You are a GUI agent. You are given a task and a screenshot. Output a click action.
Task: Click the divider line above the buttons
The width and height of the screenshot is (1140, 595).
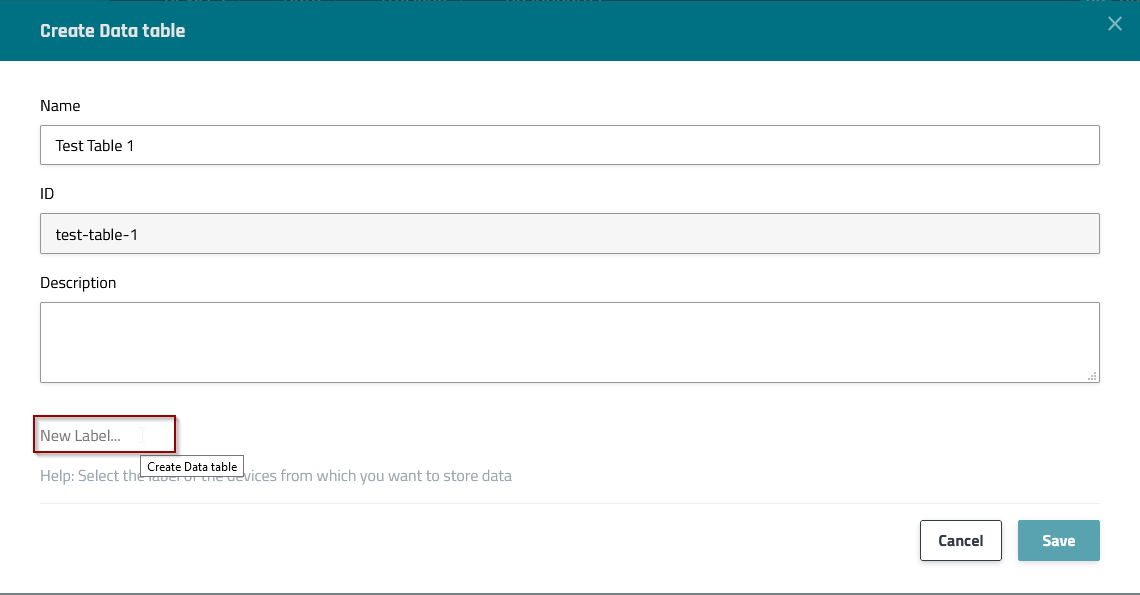[569, 503]
